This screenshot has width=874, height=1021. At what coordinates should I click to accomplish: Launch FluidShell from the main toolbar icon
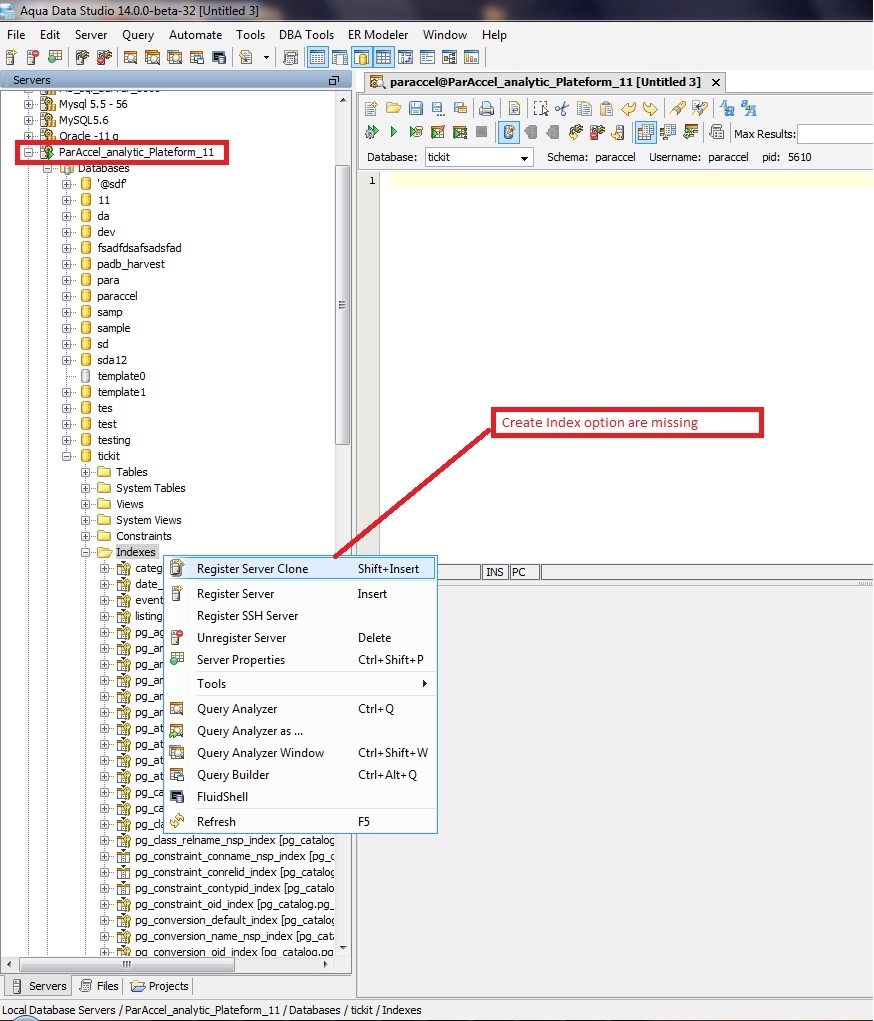[x=219, y=57]
